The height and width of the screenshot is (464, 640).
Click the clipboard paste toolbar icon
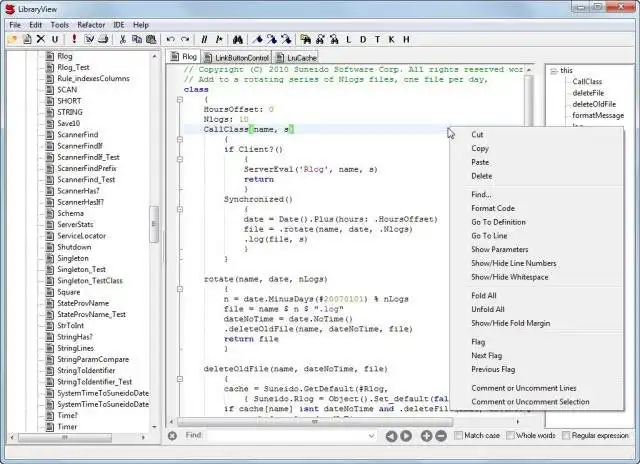click(x=151, y=39)
